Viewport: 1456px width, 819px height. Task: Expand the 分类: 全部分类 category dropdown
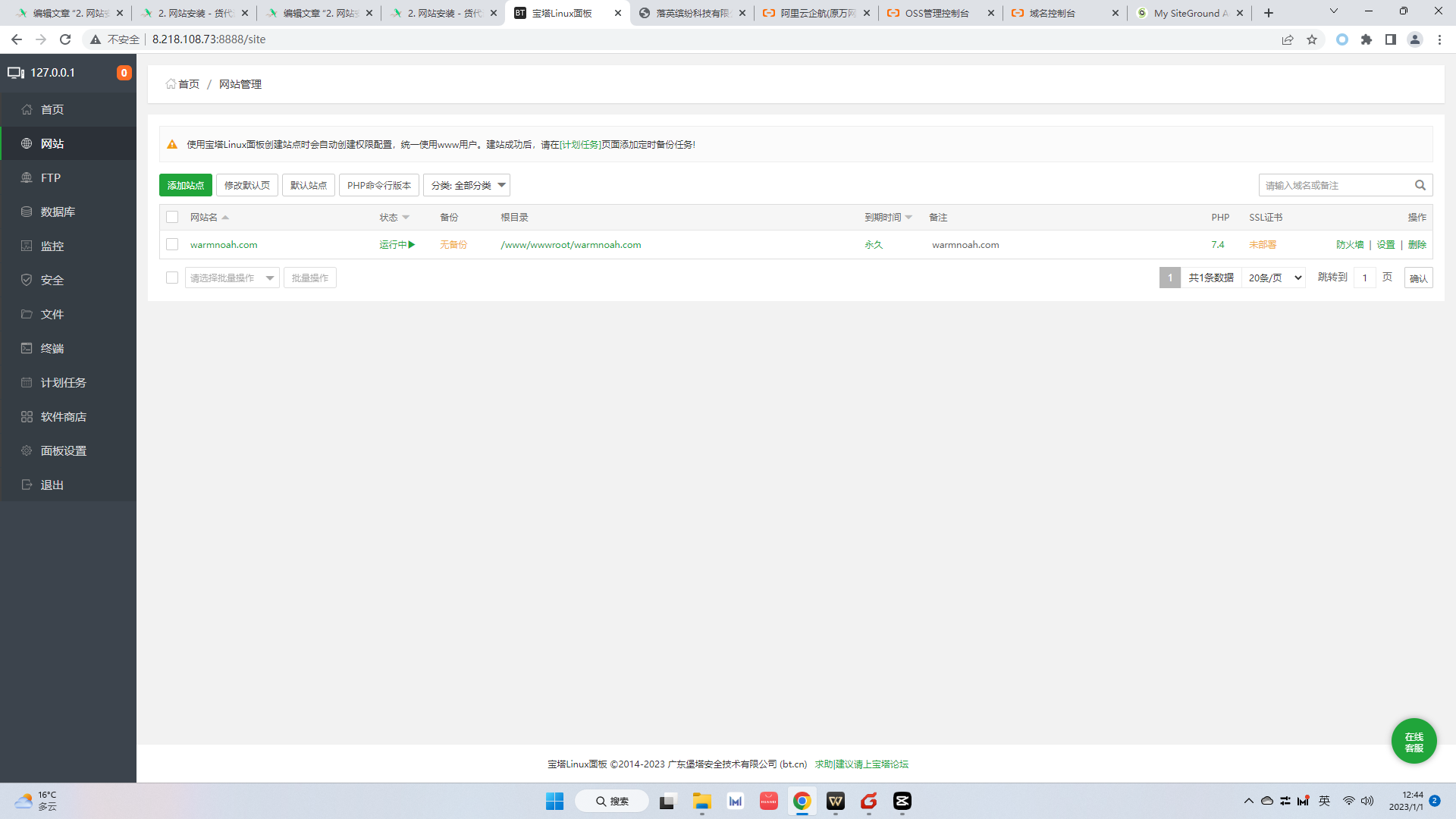click(x=466, y=186)
